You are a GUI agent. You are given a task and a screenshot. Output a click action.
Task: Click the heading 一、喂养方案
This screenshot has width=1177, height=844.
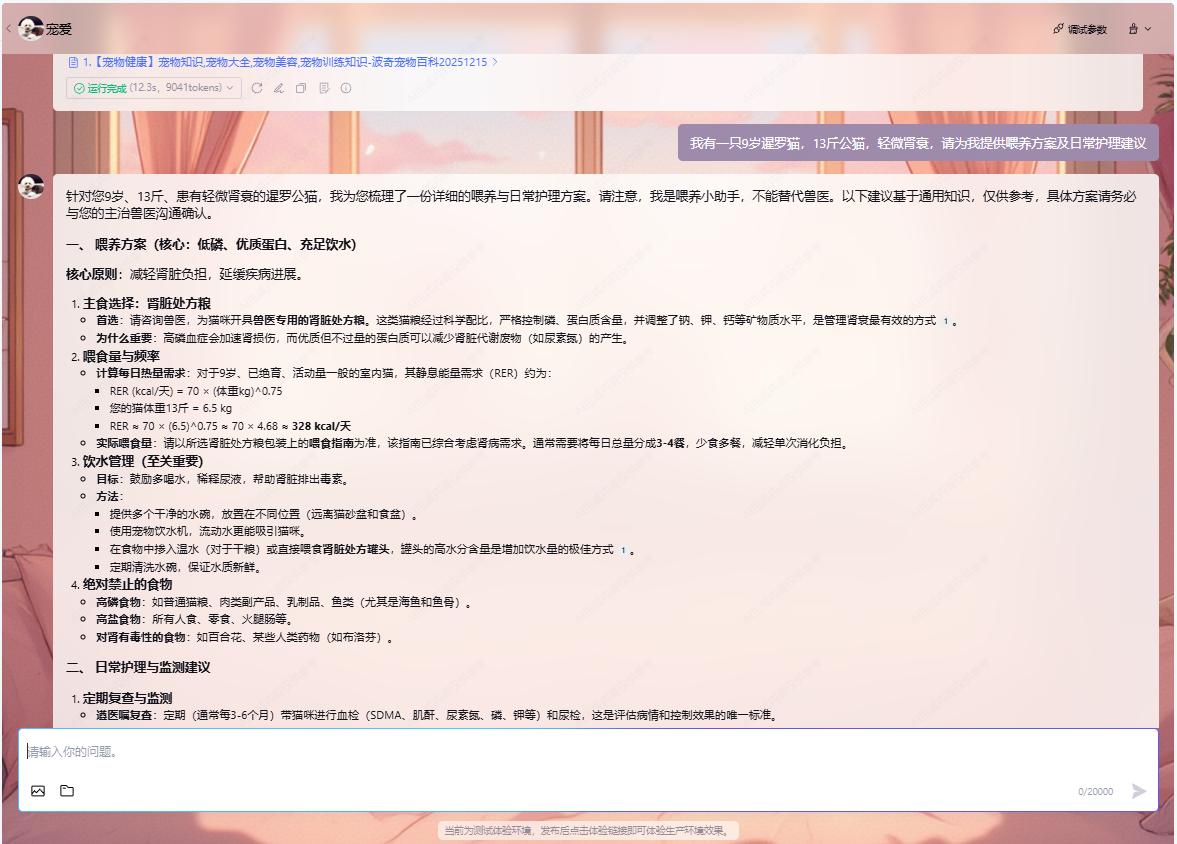tap(211, 244)
